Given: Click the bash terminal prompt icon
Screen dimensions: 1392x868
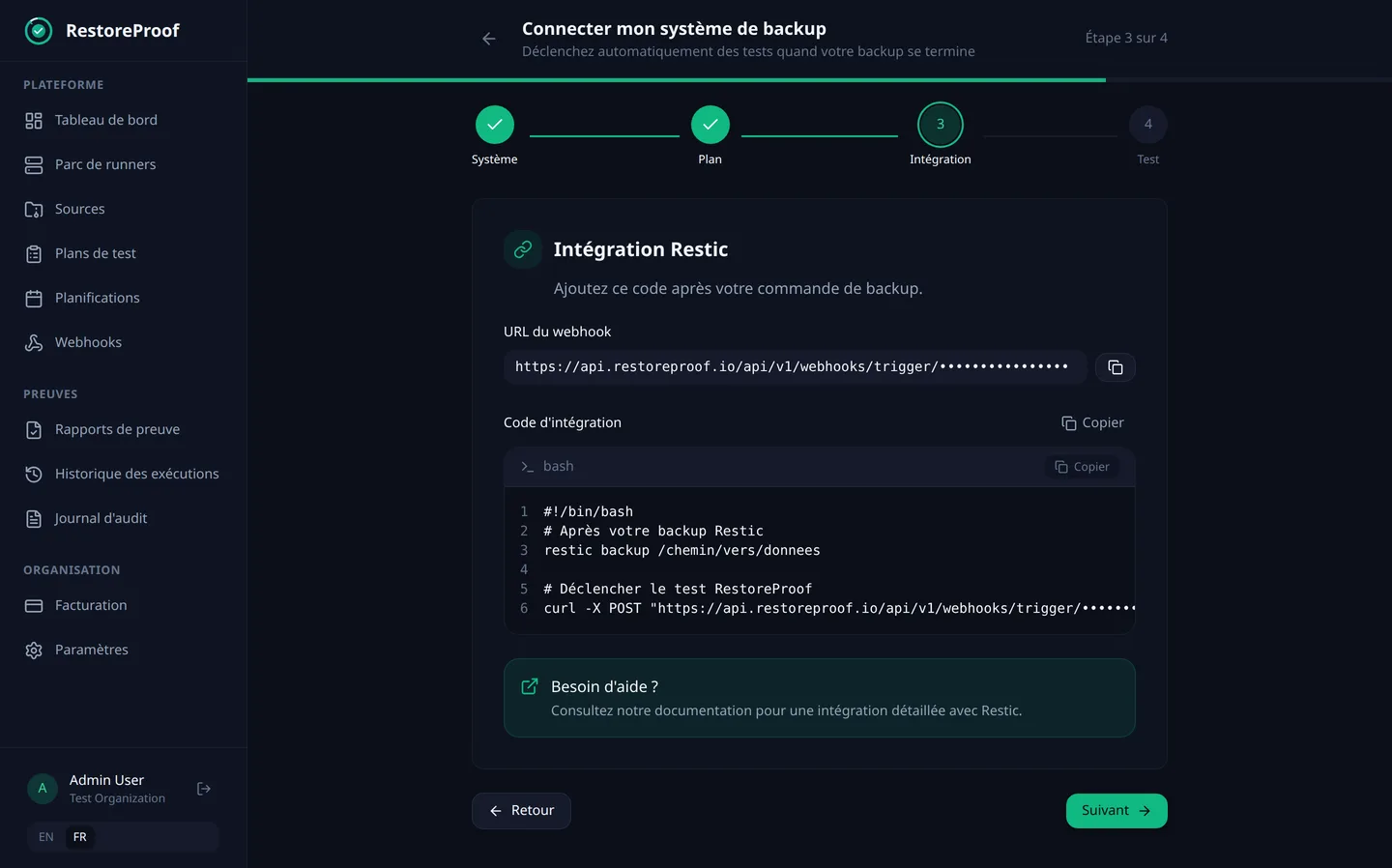Looking at the screenshot, I should click(x=527, y=467).
